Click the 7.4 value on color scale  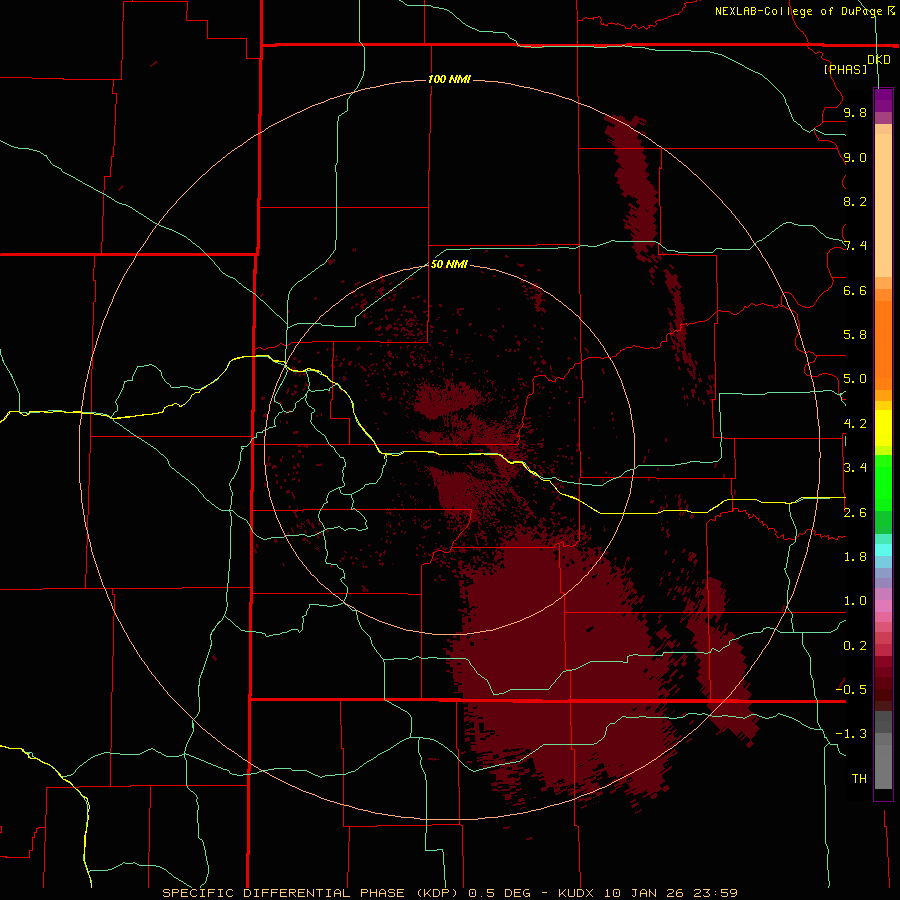click(855, 246)
